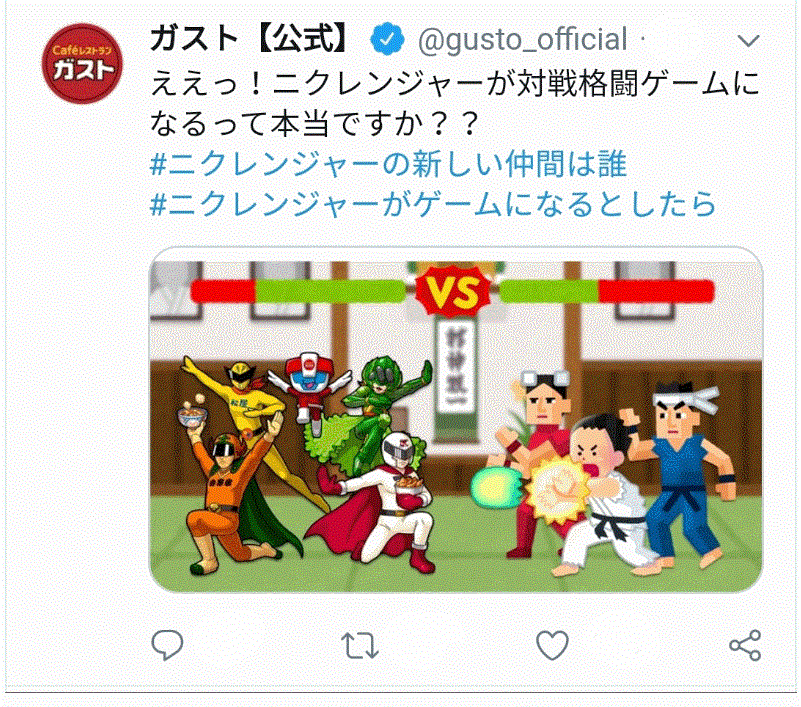The height and width of the screenshot is (707, 801).
Task: Open hashtag #ニクレンジャーの新しい仲間は誰
Action: tap(388, 164)
